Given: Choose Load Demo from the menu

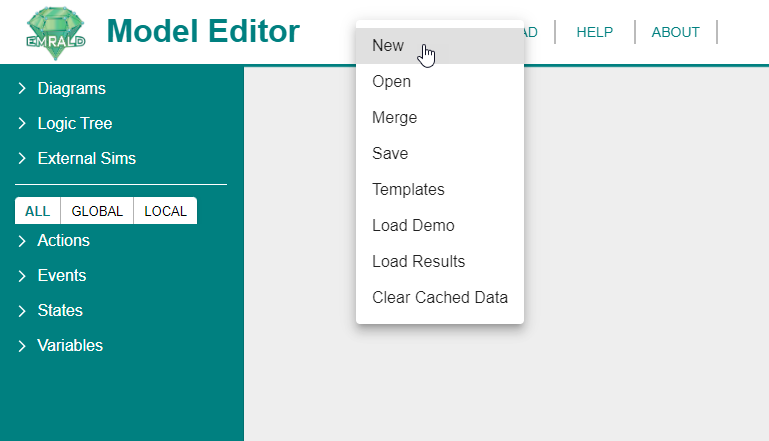Looking at the screenshot, I should tap(440, 225).
